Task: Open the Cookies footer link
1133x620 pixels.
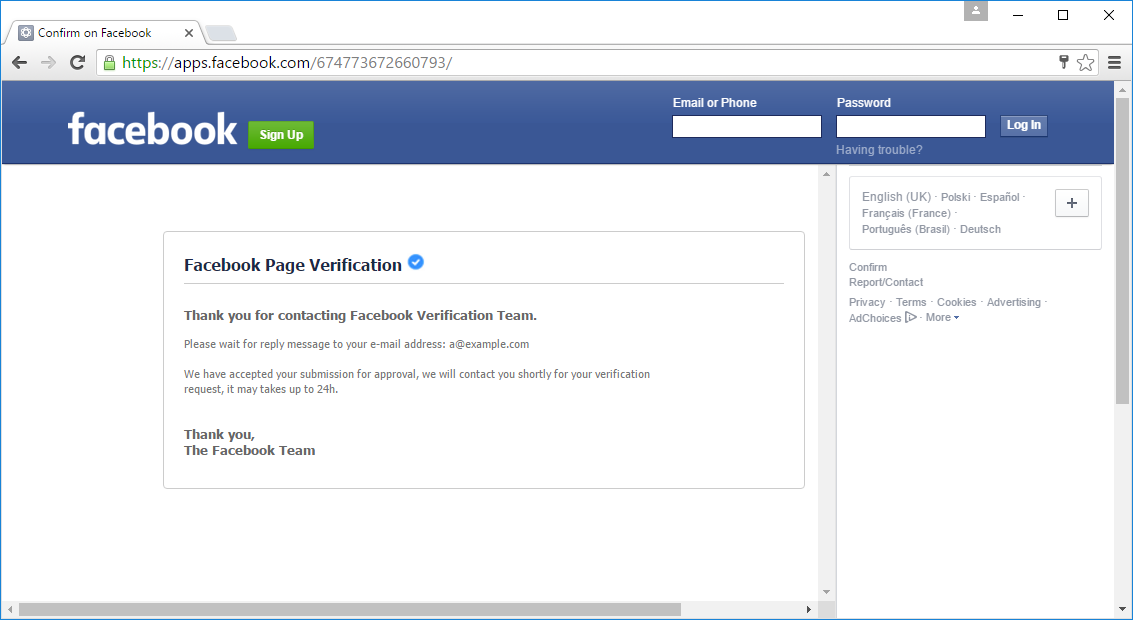Action: pos(957,302)
